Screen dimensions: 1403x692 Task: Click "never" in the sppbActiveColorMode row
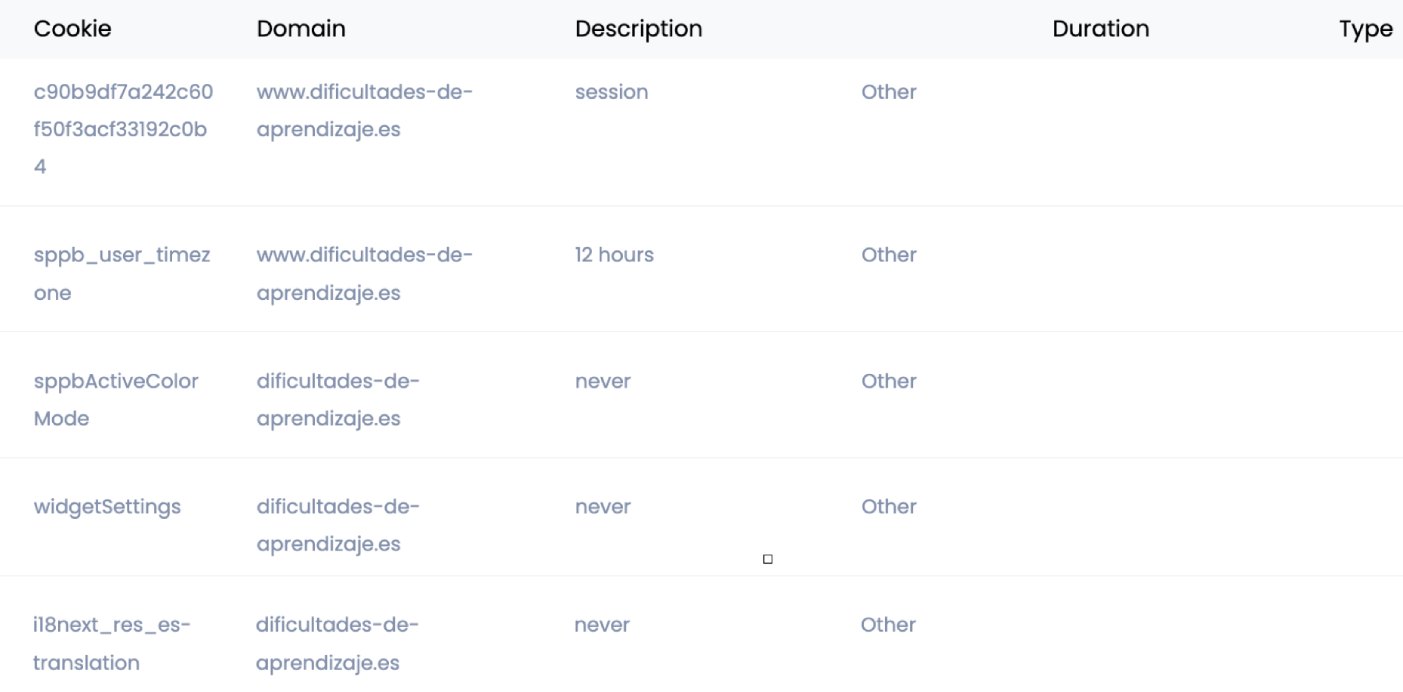[602, 381]
